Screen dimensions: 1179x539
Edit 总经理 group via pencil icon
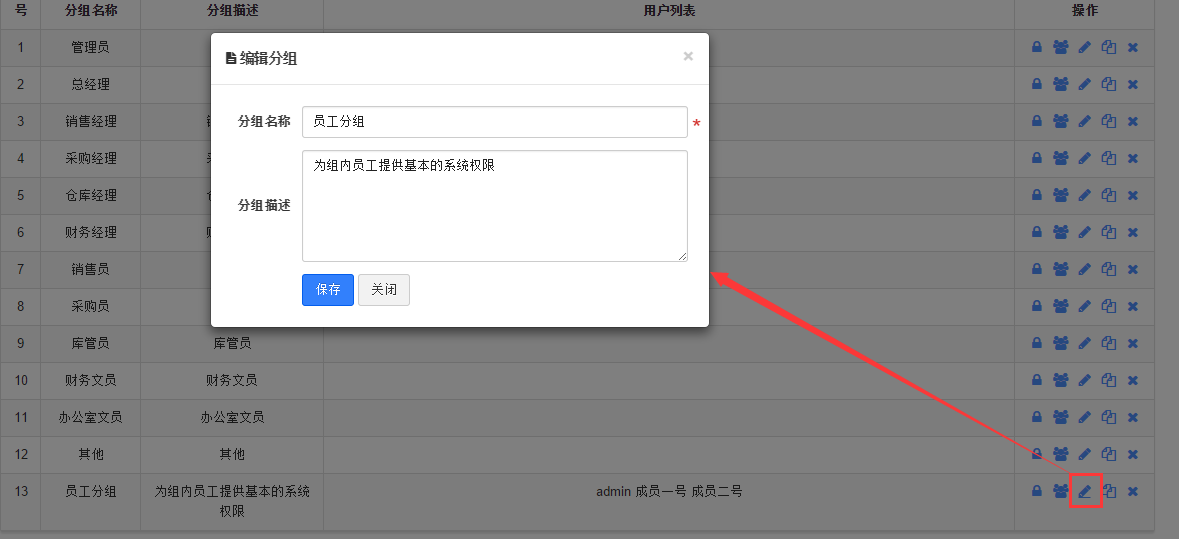[x=1084, y=84]
